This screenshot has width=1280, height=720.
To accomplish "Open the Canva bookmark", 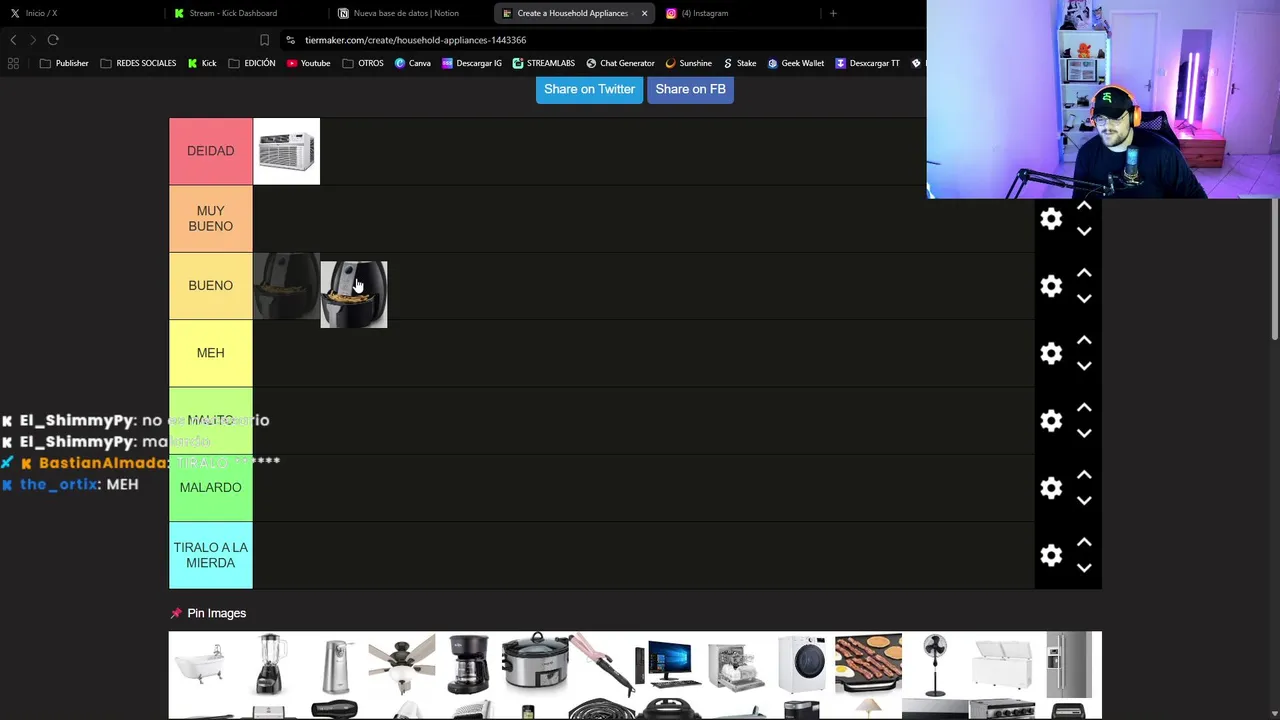I will (412, 63).
